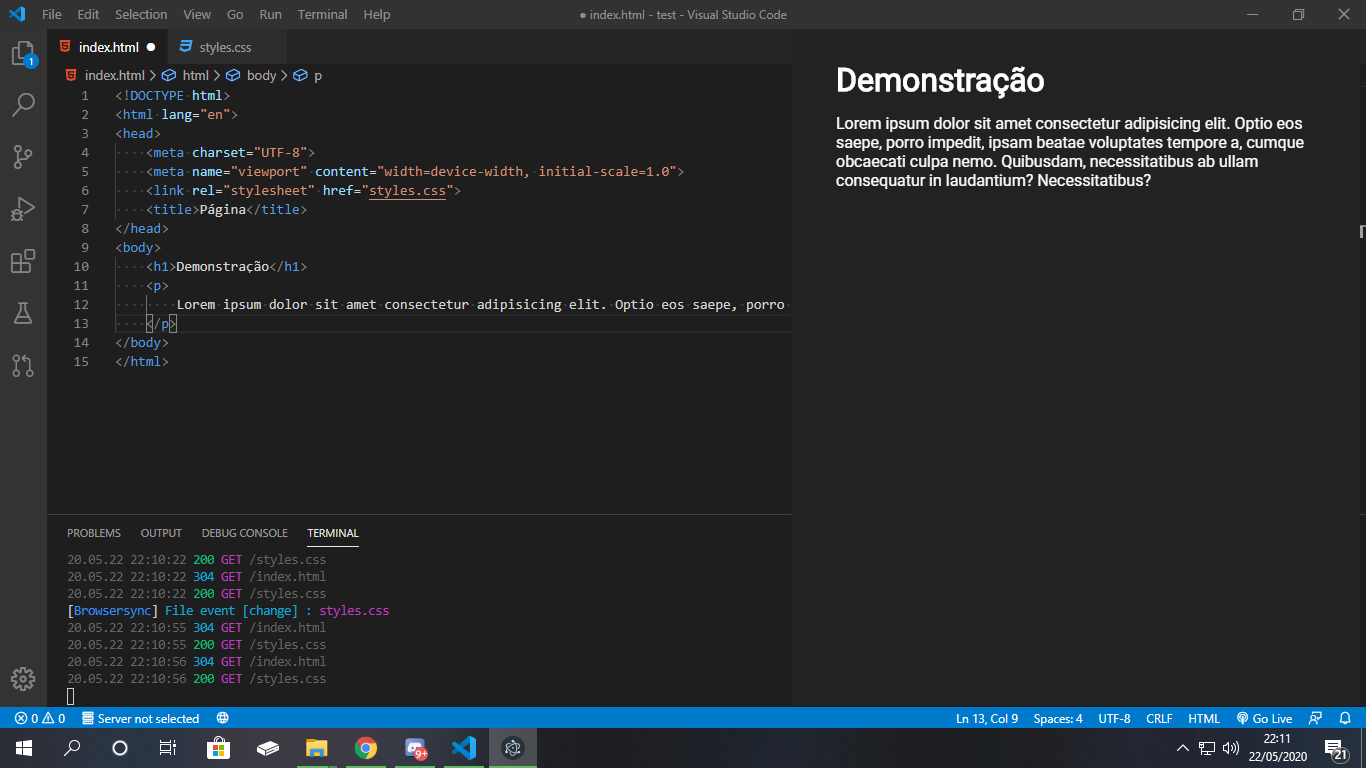This screenshot has height=768, width=1366.
Task: Click the globe icon in status bar
Action: pyautogui.click(x=223, y=718)
